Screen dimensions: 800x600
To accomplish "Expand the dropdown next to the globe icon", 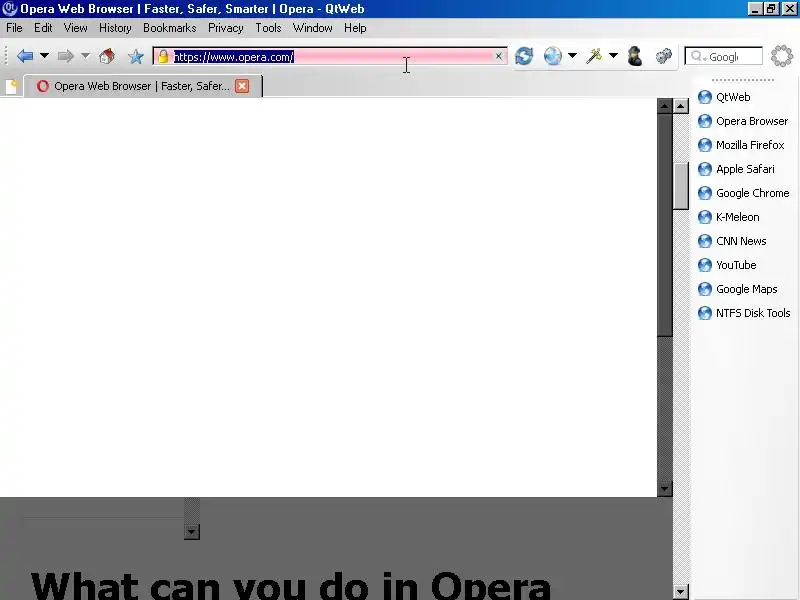I will (x=572, y=56).
